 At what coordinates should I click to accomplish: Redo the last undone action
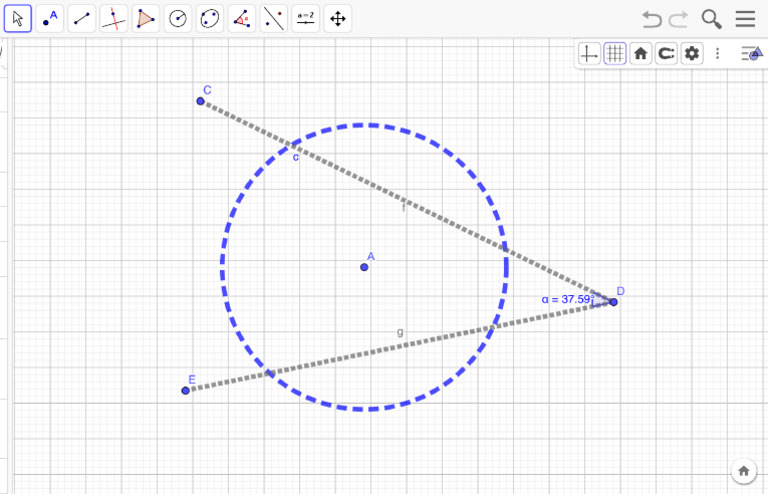[x=678, y=19]
